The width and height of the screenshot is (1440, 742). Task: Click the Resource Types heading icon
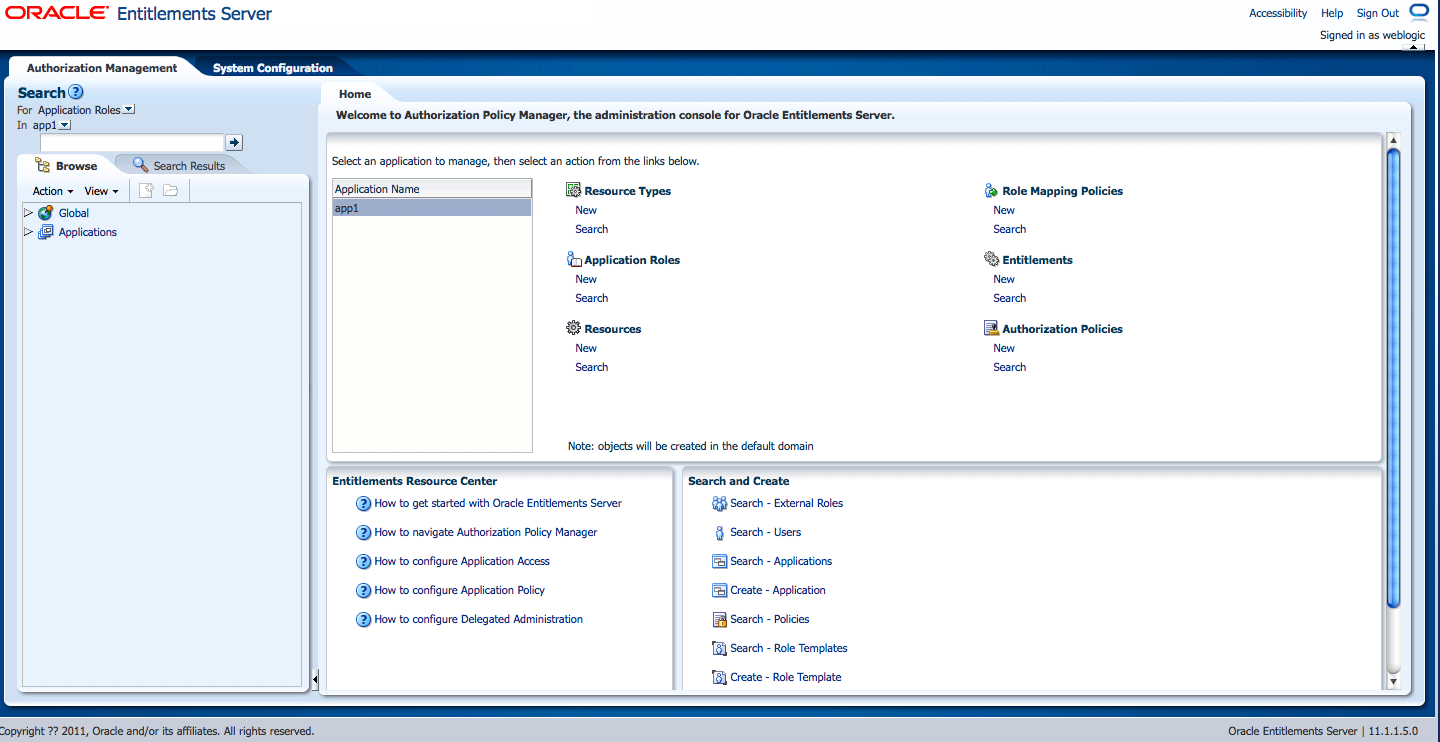pos(574,190)
